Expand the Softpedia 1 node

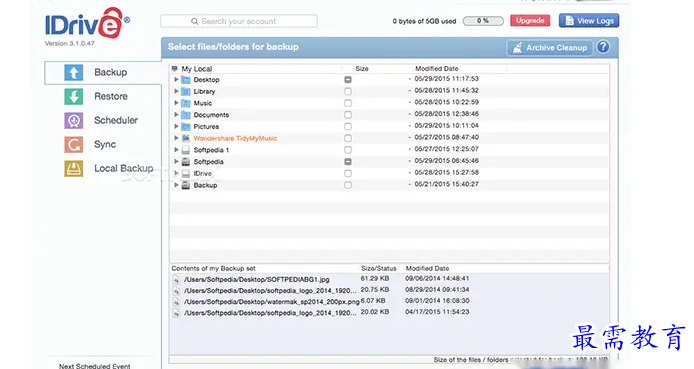(176, 150)
